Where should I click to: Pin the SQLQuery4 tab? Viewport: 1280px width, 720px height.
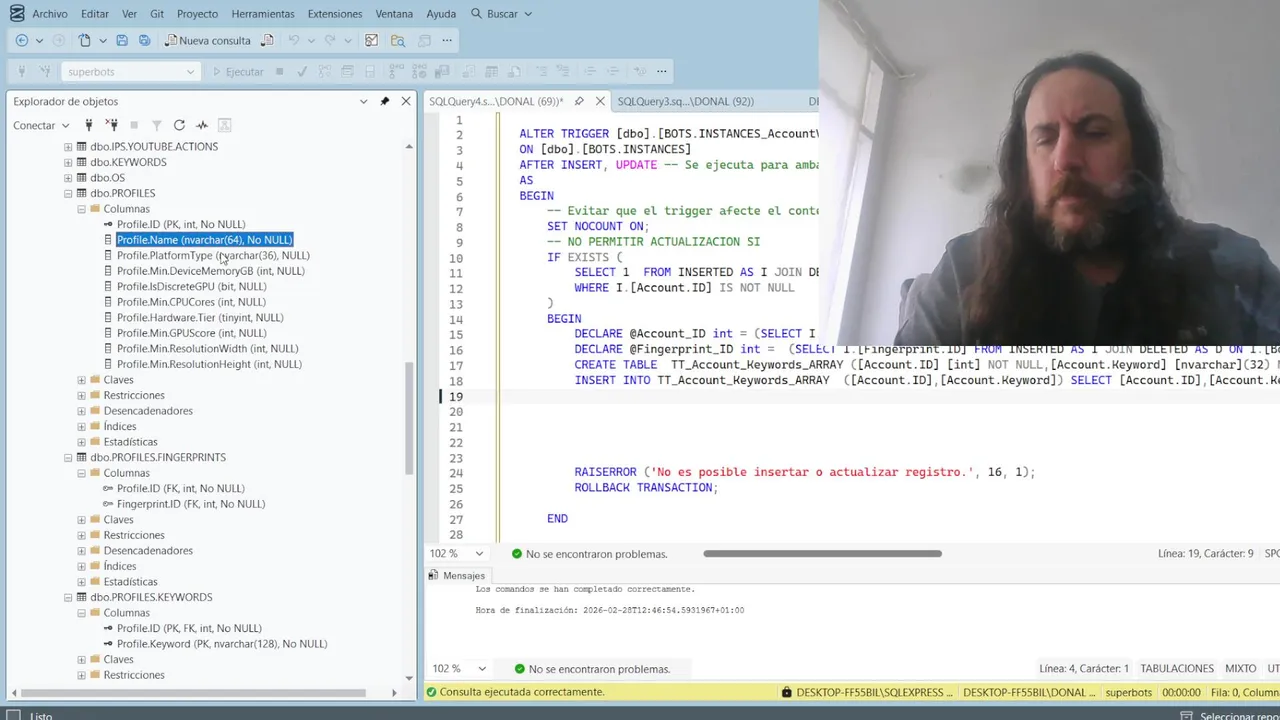[x=579, y=101]
